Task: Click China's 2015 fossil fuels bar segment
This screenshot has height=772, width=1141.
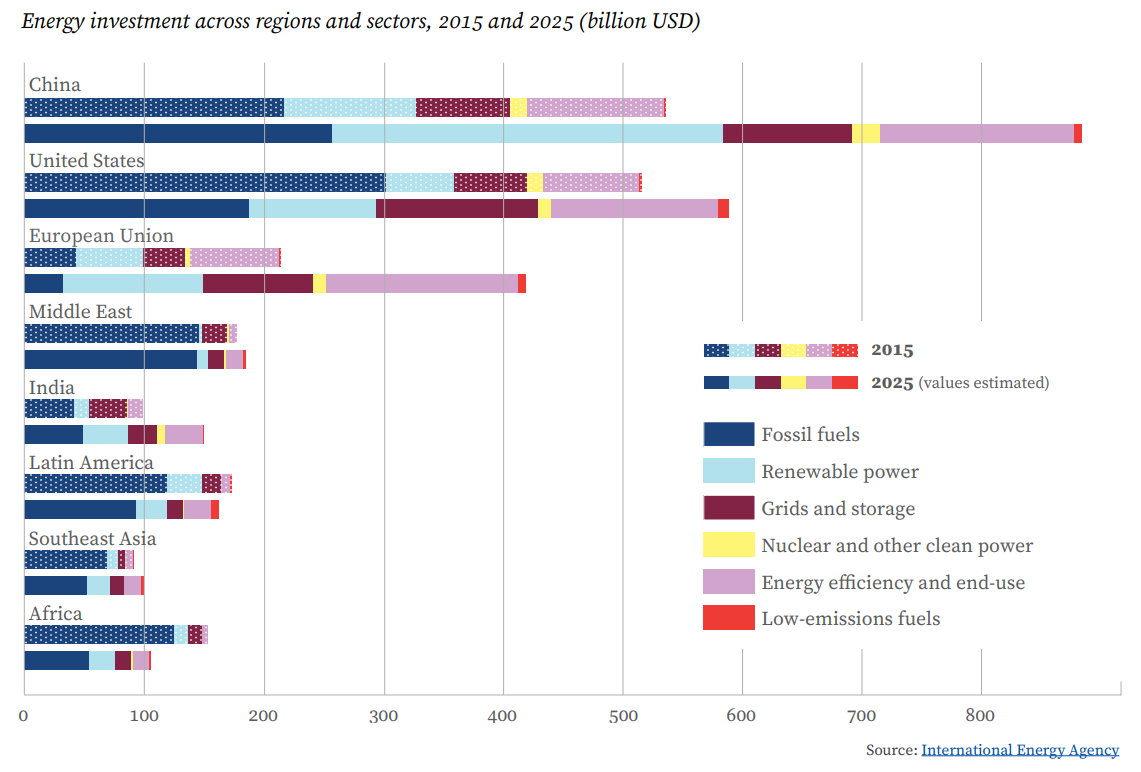Action: pos(154,108)
